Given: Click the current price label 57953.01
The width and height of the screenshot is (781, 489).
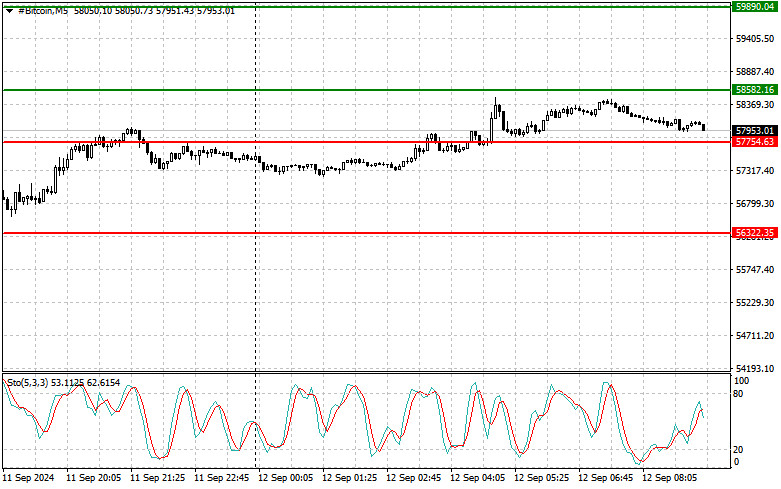Looking at the screenshot, I should tap(755, 130).
